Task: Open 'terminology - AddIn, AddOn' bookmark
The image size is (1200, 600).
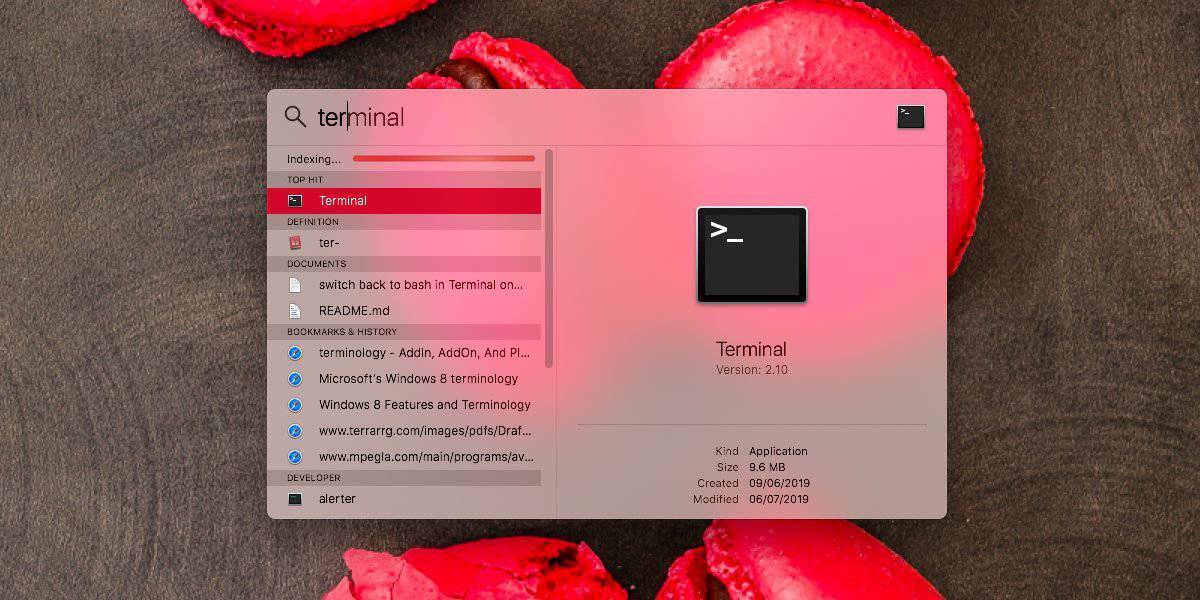Action: pos(404,353)
